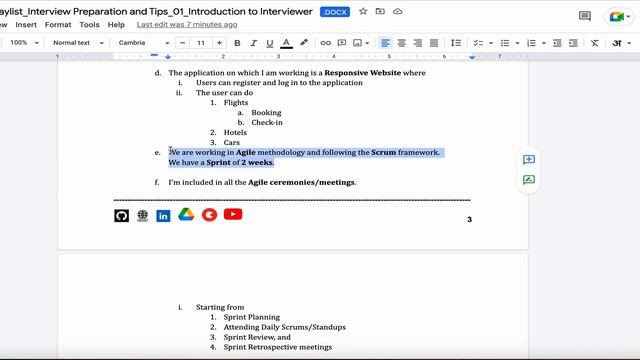Check cloud document status icon
Screen dimensions: 640x360
click(x=398, y=11)
